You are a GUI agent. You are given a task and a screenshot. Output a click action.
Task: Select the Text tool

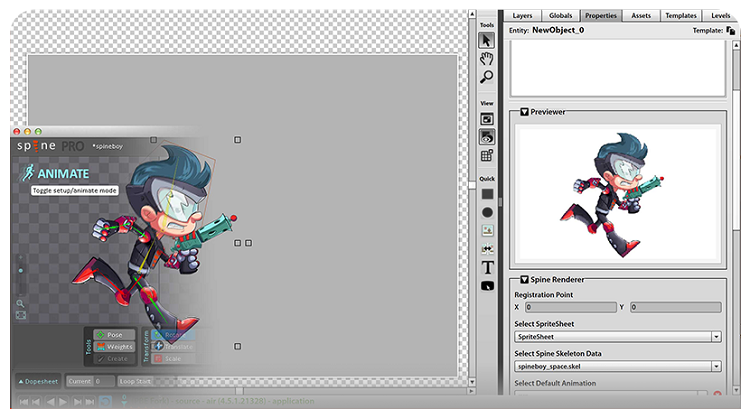(x=487, y=267)
